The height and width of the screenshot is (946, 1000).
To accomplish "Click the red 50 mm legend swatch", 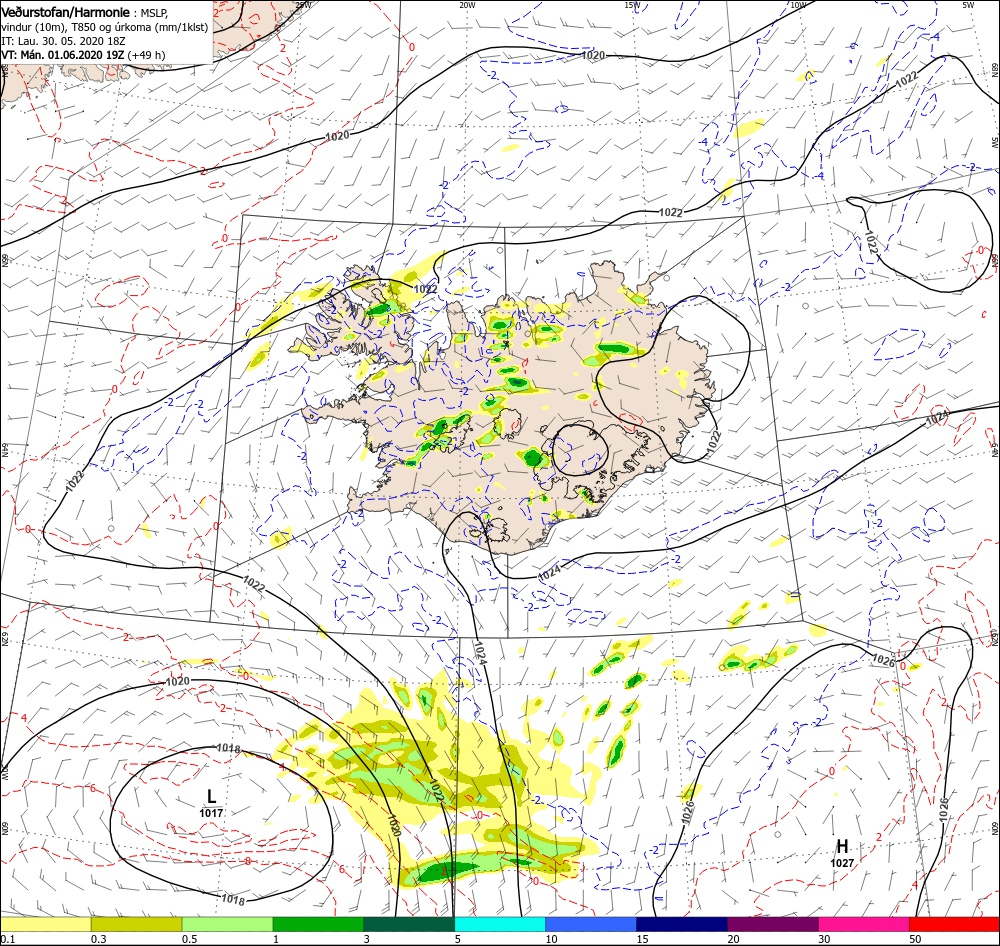I will tap(954, 924).
